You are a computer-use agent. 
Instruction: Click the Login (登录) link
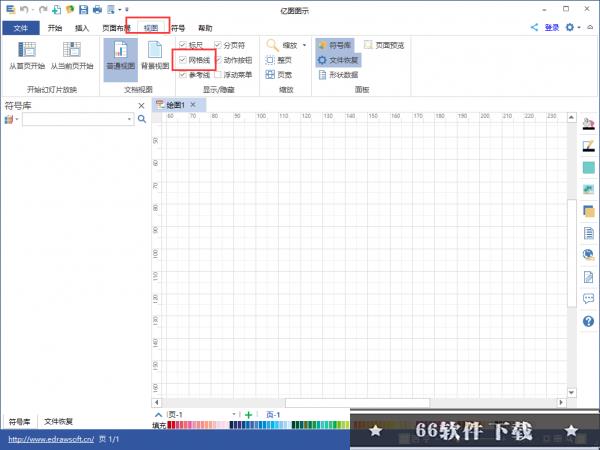point(552,27)
